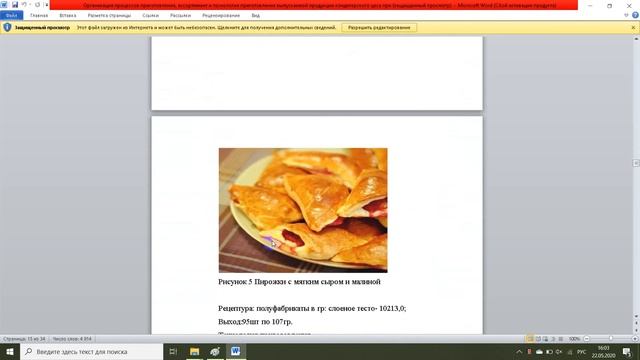Click the word count 'Число слов: 4 914'

(72, 339)
